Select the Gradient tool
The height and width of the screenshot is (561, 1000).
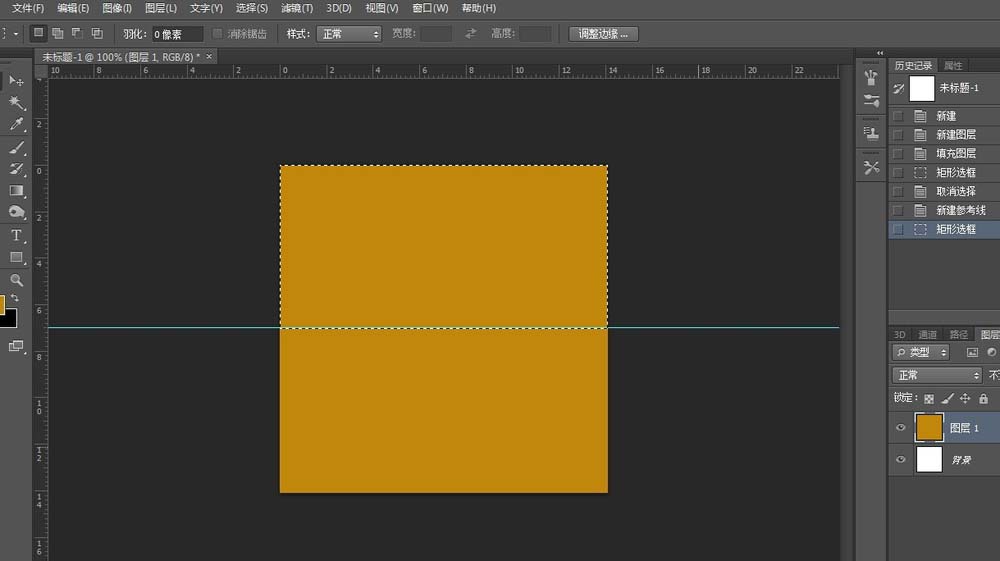[x=16, y=191]
